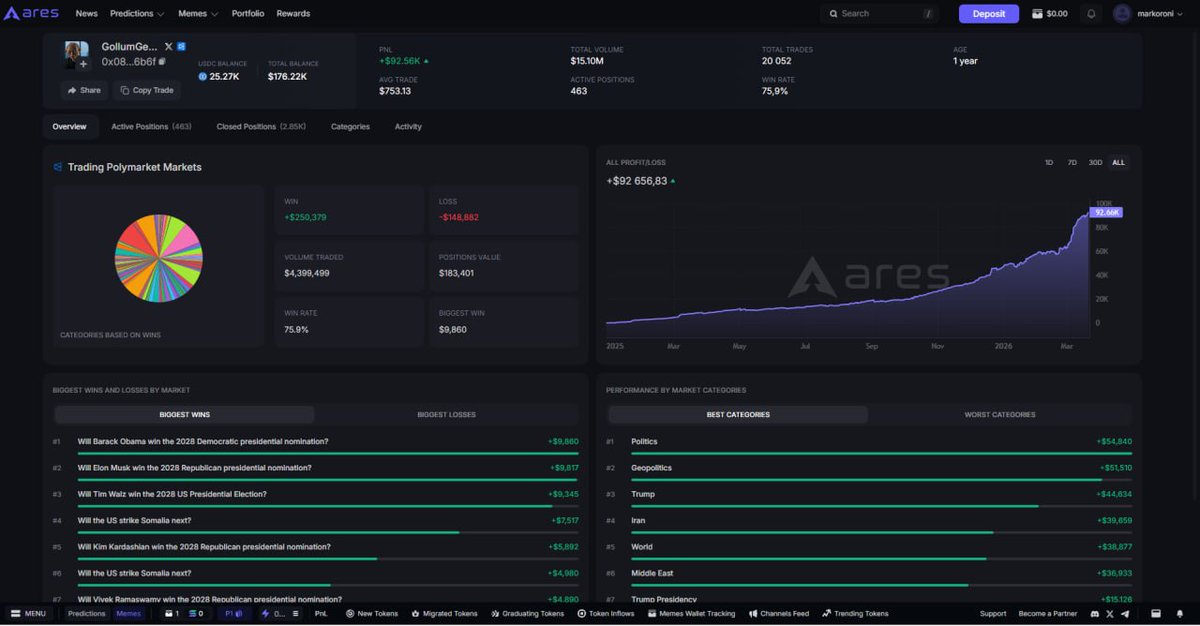The image size is (1200, 626).
Task: Open Trending Tokens in the bottom bar
Action: point(855,614)
